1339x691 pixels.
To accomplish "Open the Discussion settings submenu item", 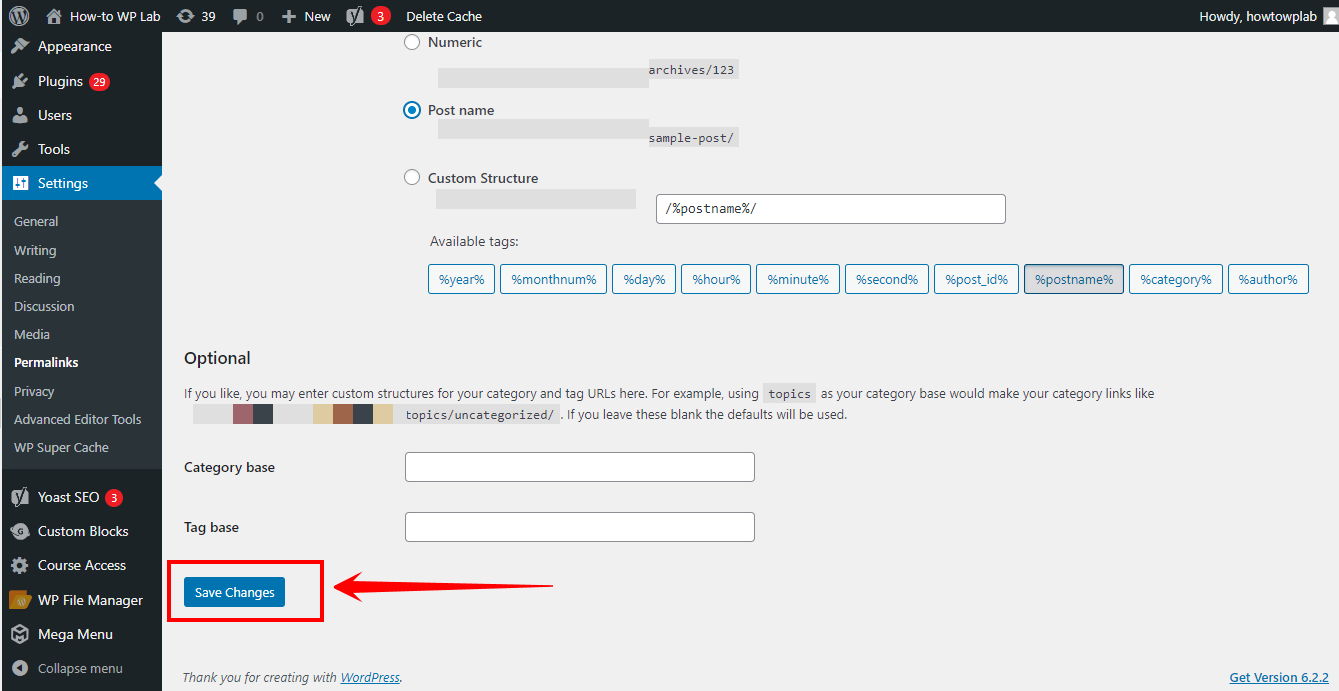I will 44,306.
